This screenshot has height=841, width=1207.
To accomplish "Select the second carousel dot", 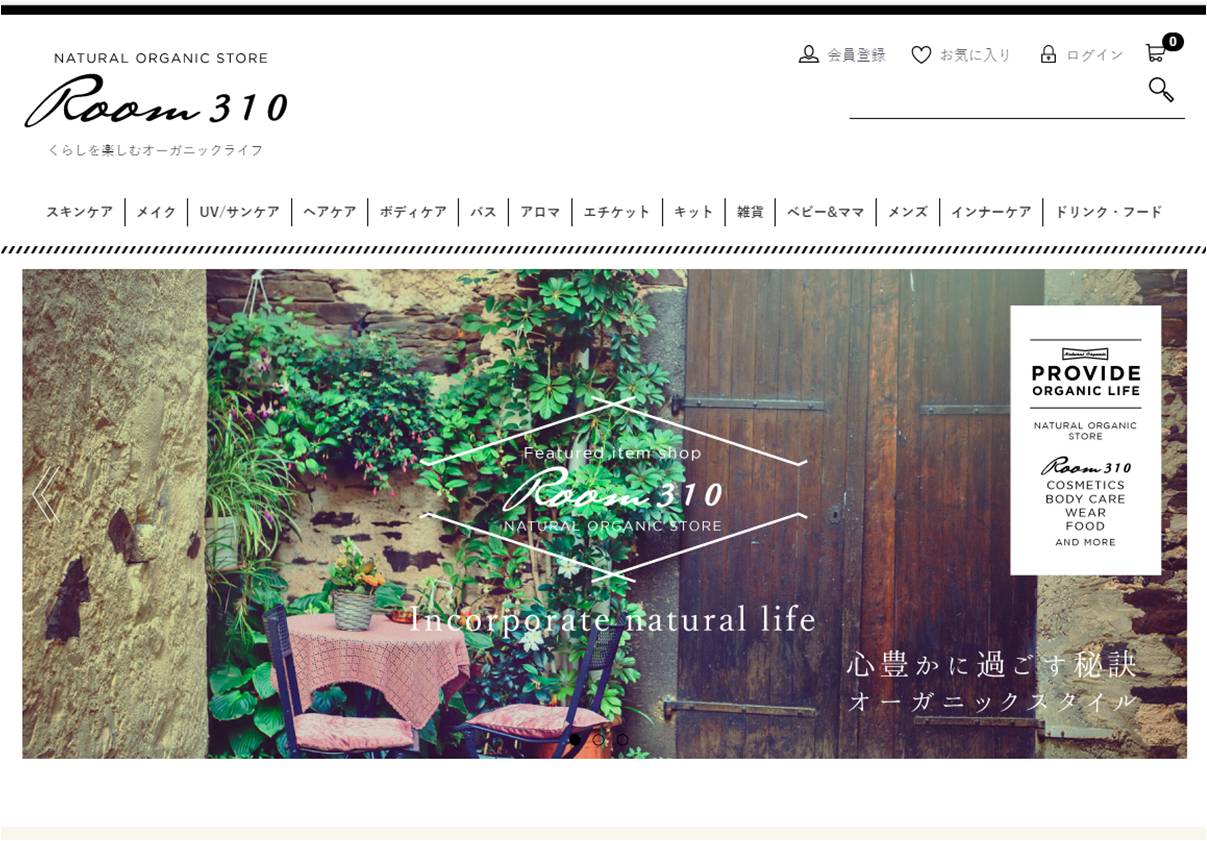I will pos(598,740).
